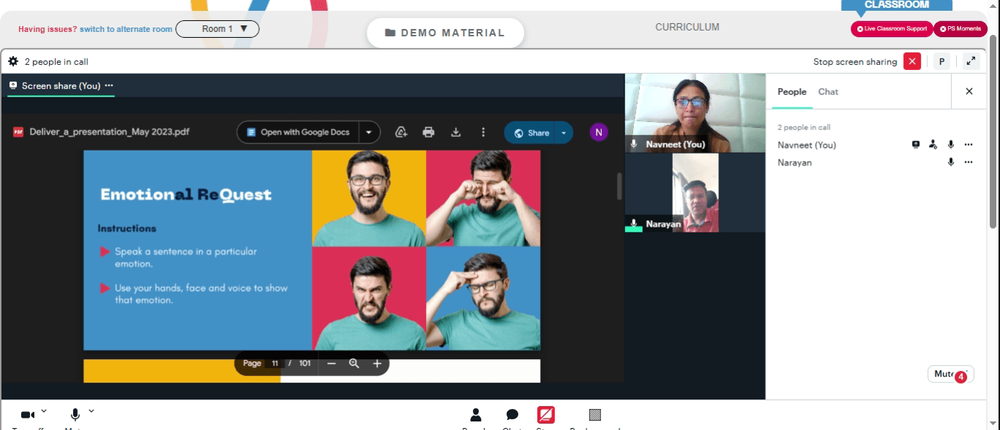
Task: Click Open with Google Docs
Action: coord(298,132)
